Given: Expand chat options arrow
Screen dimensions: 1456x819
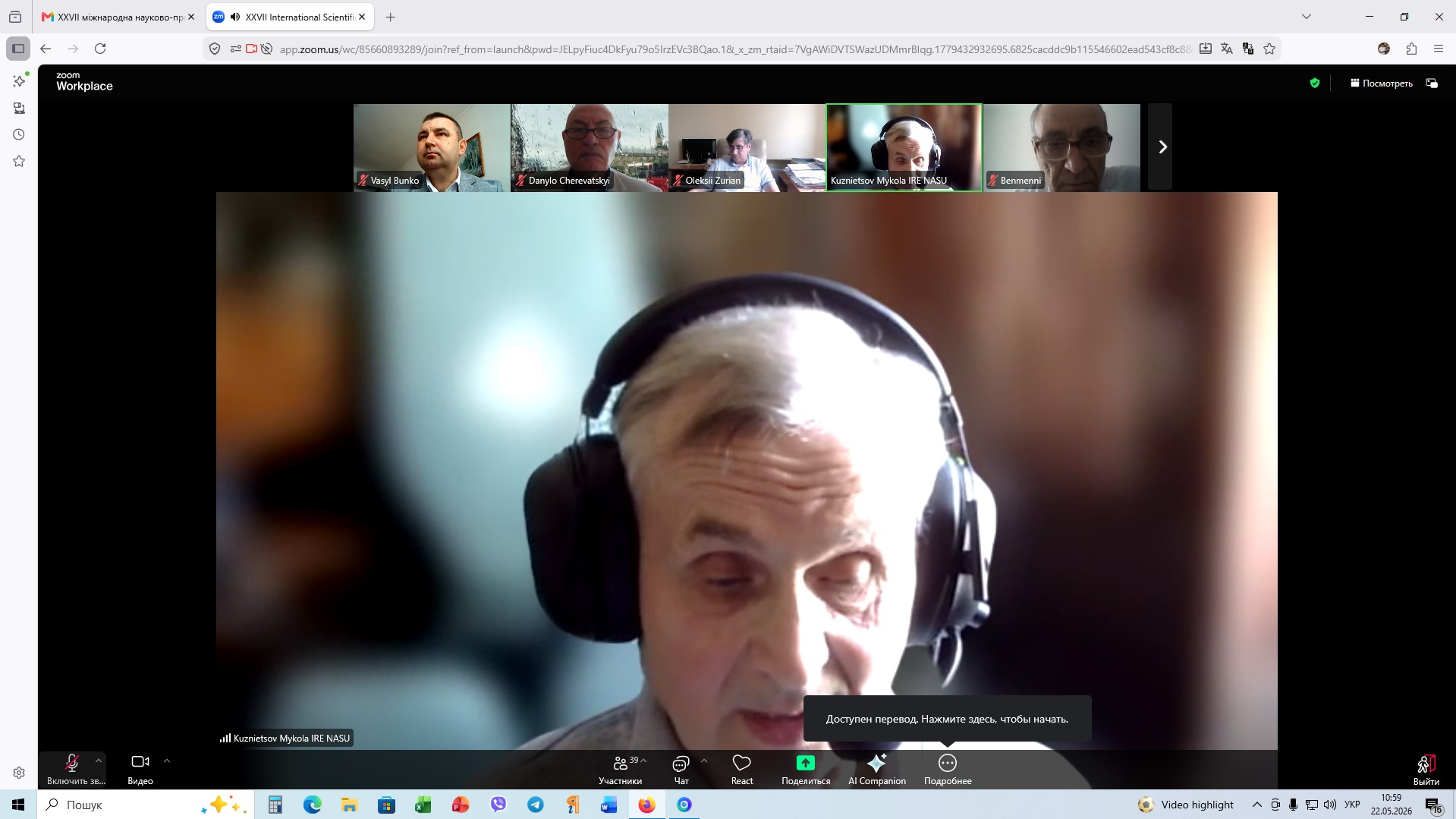Looking at the screenshot, I should tap(704, 761).
